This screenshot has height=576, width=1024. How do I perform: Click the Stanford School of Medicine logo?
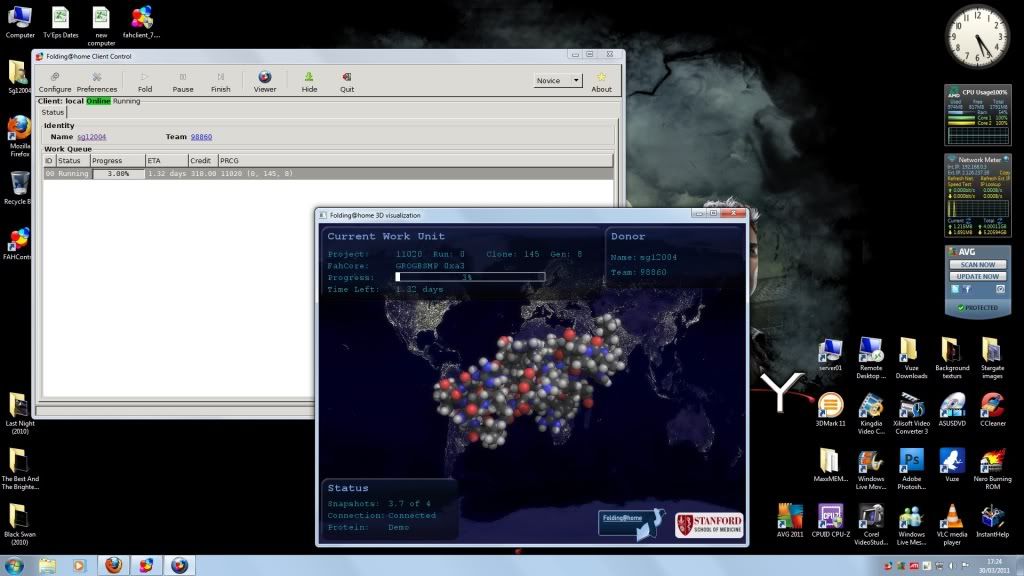tap(709, 525)
